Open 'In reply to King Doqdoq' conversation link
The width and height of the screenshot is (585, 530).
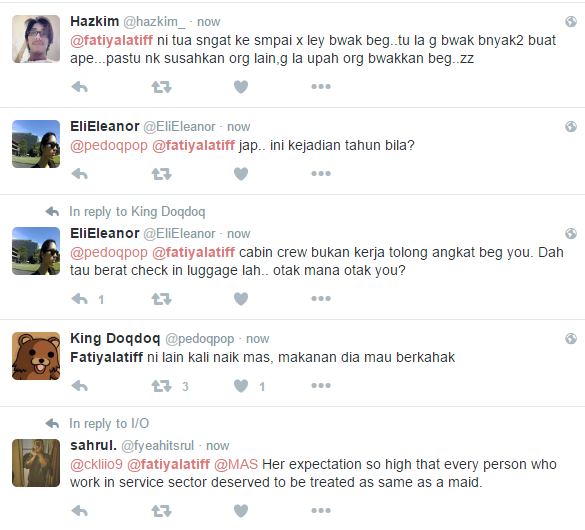(x=137, y=211)
